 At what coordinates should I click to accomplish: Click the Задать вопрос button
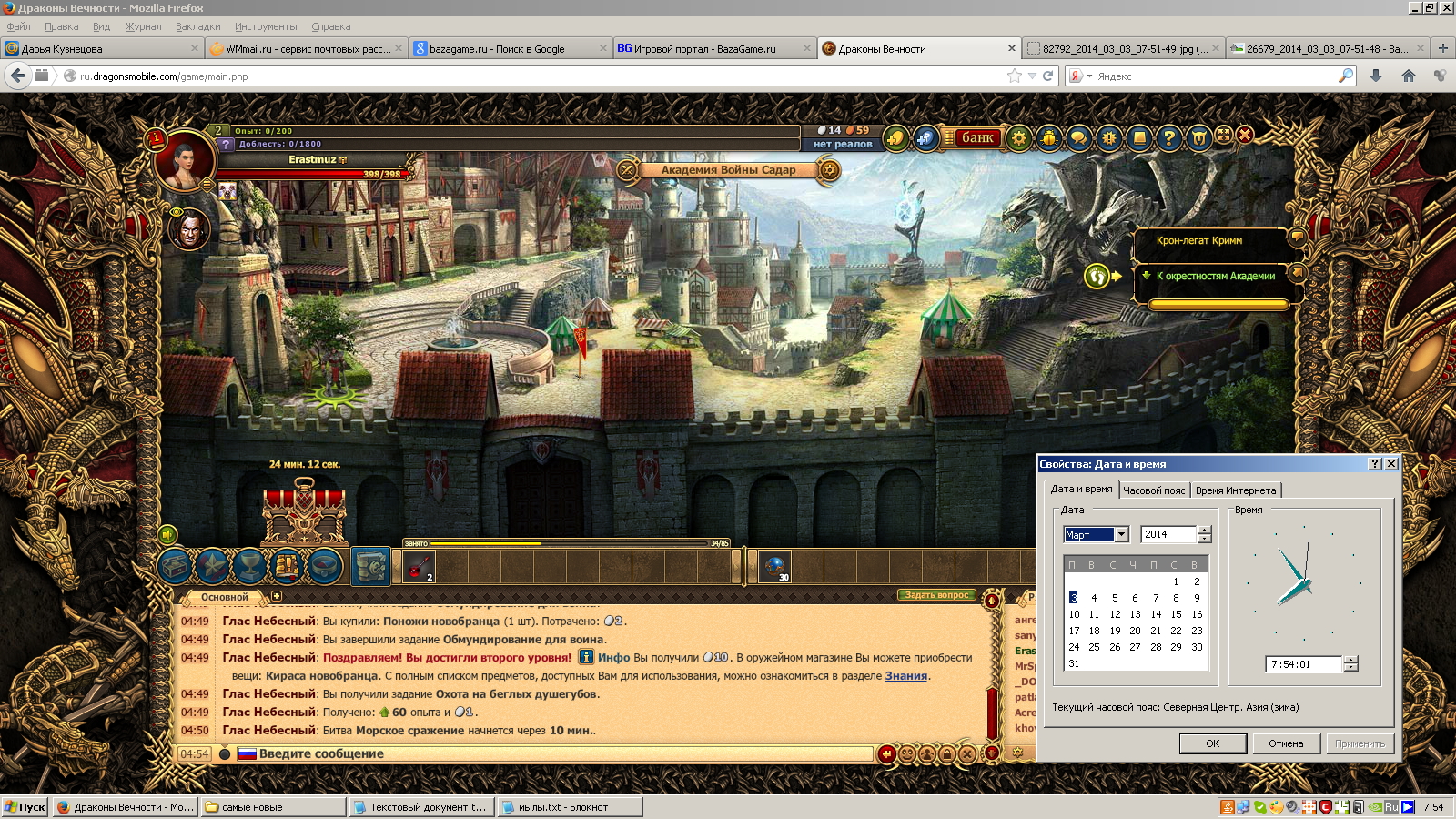coord(937,595)
